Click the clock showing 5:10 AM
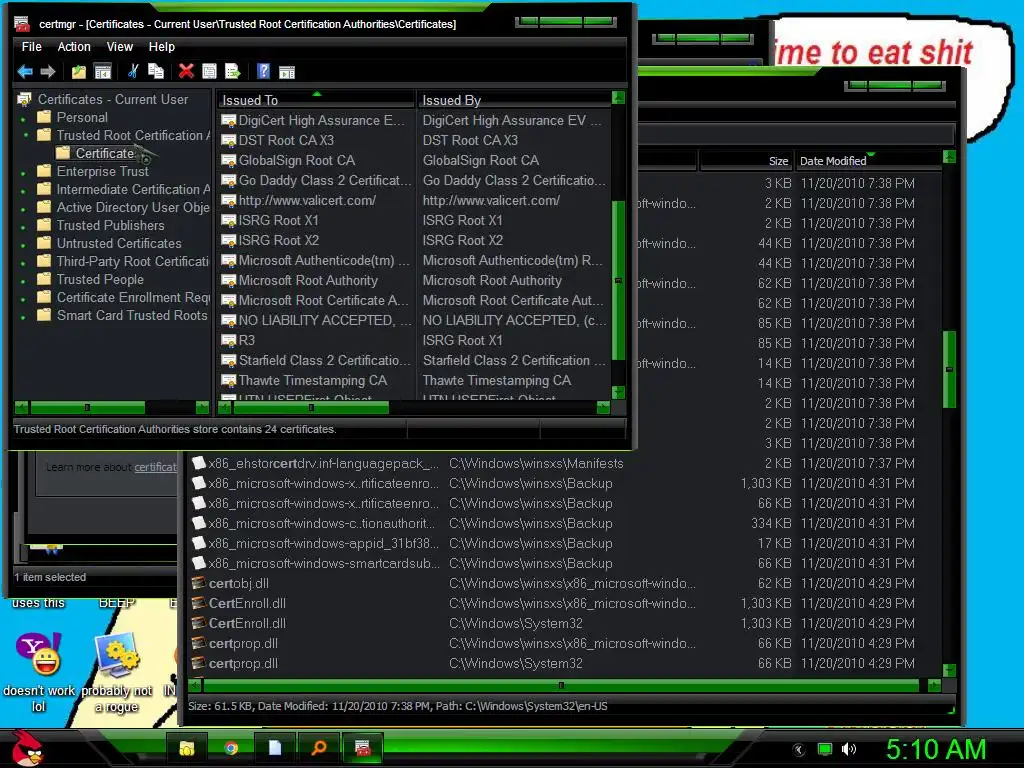Screen dimensions: 1024x768 point(935,749)
